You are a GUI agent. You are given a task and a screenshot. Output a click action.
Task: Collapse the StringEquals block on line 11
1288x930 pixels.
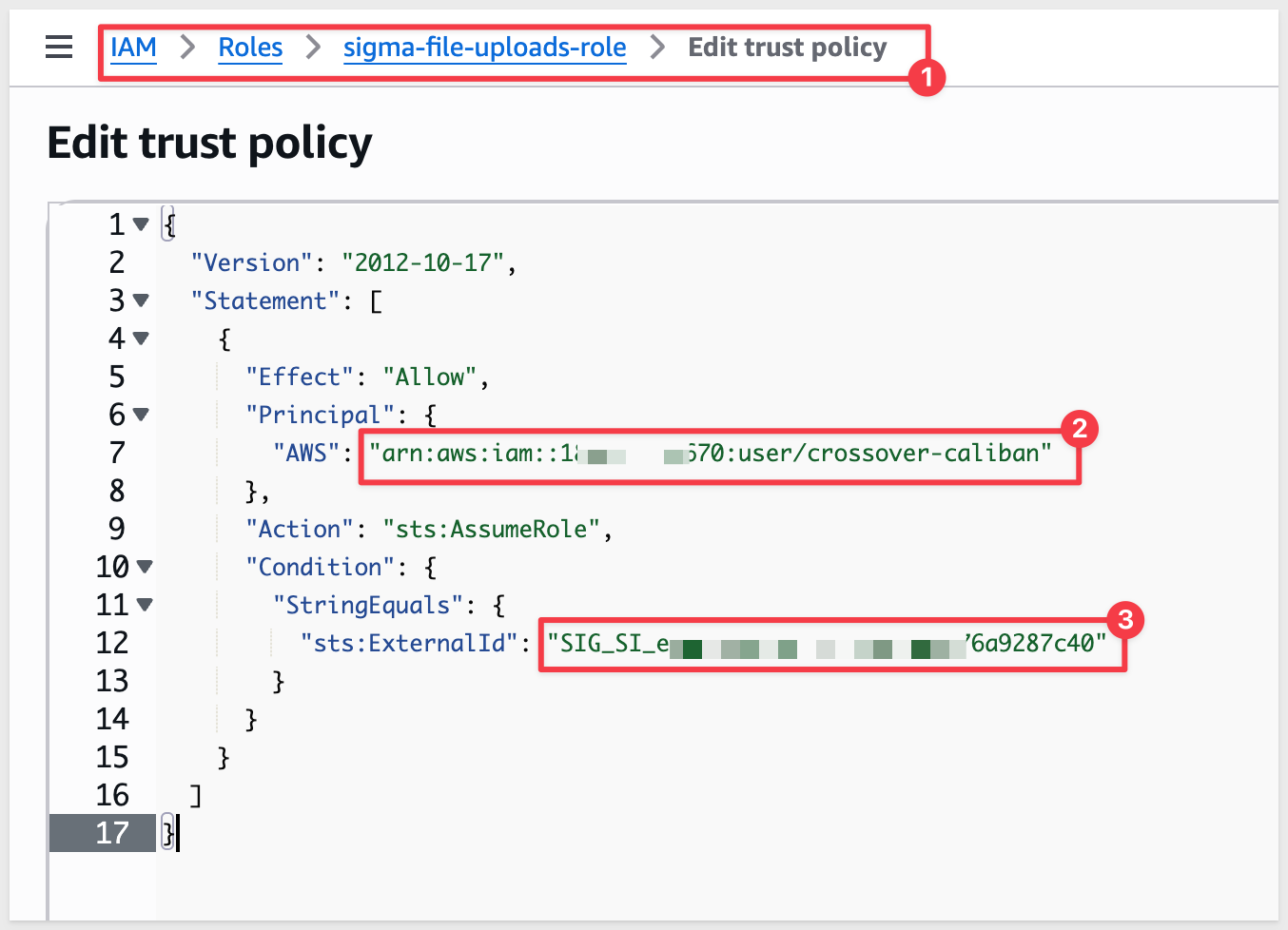(x=145, y=605)
